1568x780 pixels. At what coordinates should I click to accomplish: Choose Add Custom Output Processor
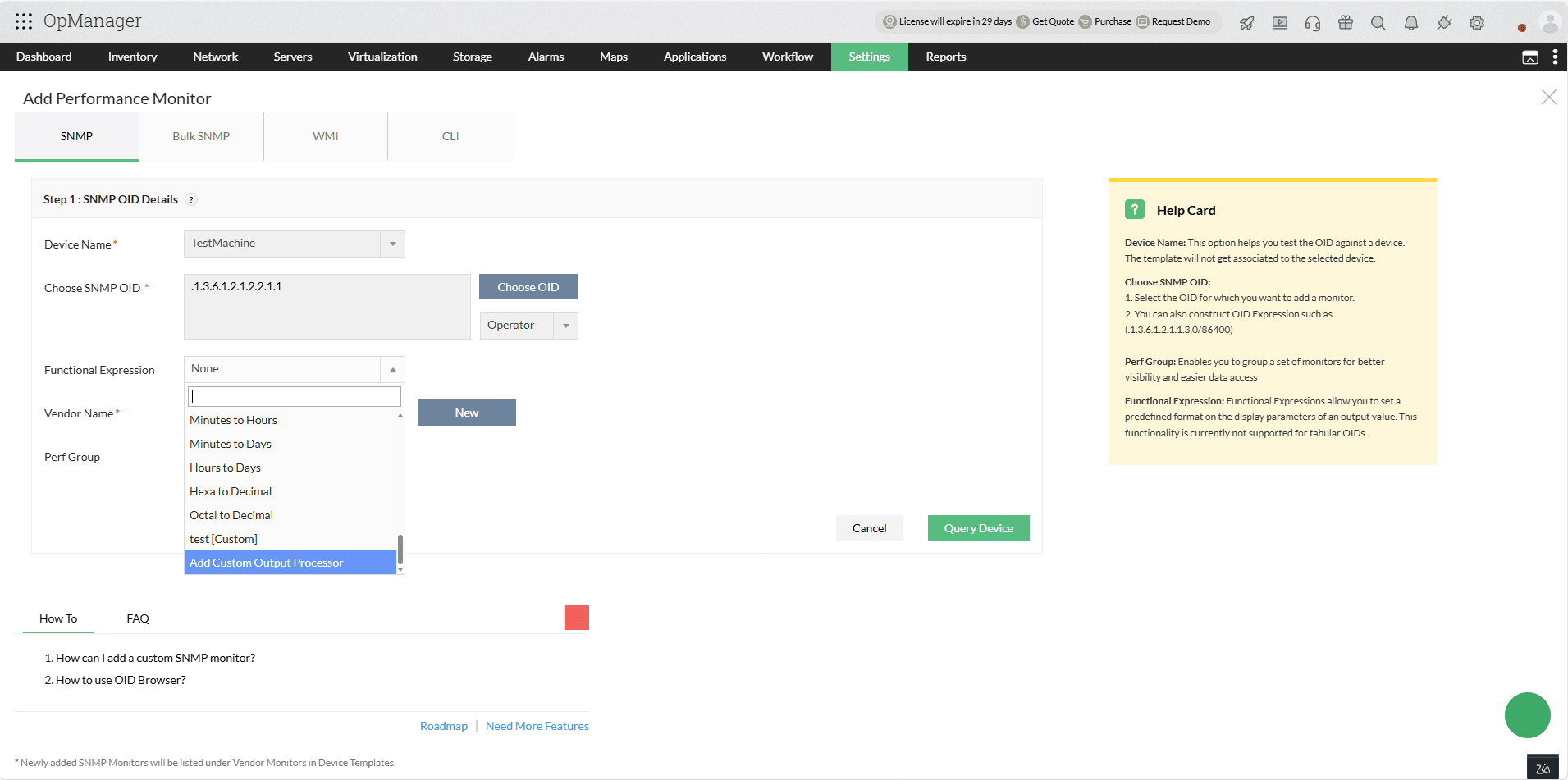point(290,563)
